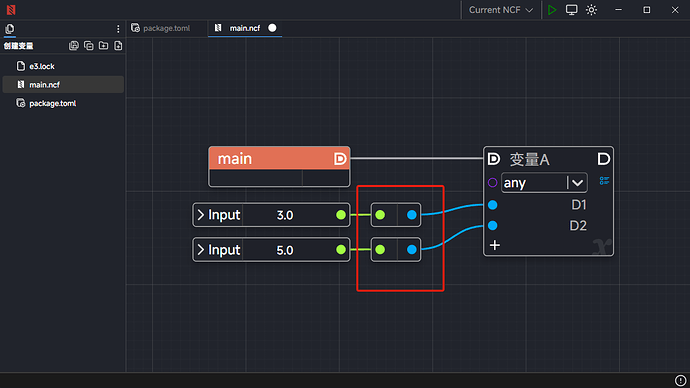Image resolution: width=690 pixels, height=388 pixels.
Task: Select the 变量A node title
Action: [x=529, y=160]
